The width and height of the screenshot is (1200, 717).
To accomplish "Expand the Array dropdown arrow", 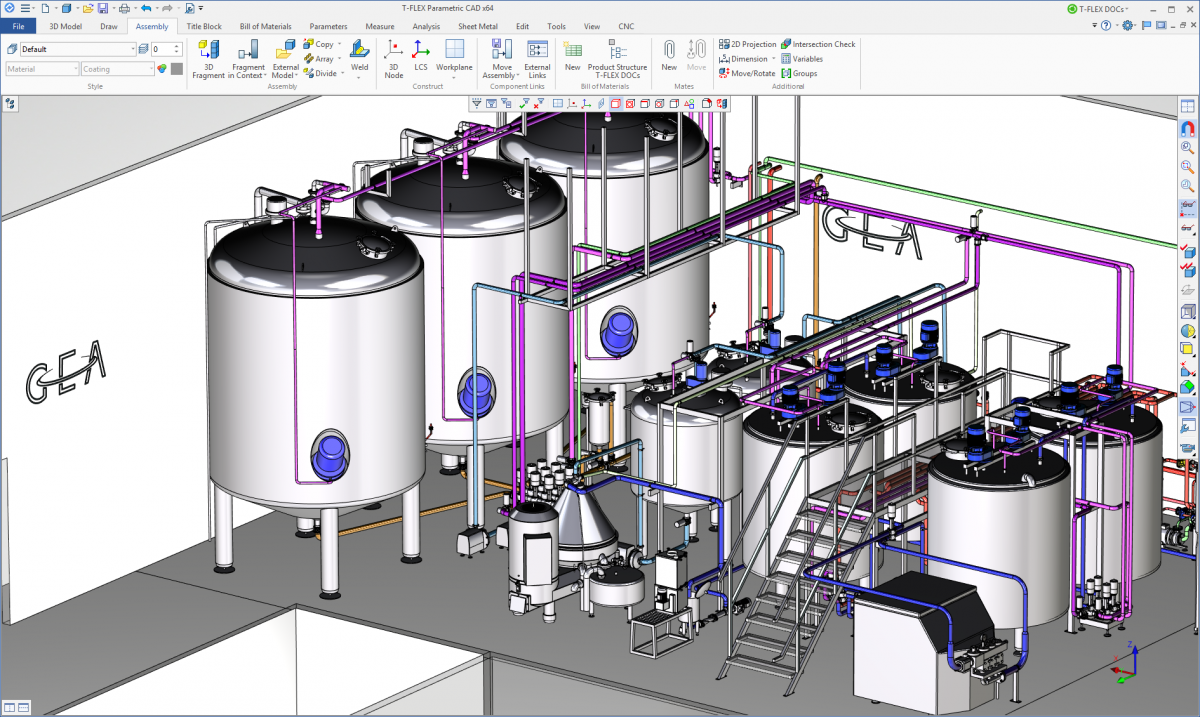I will (340, 59).
